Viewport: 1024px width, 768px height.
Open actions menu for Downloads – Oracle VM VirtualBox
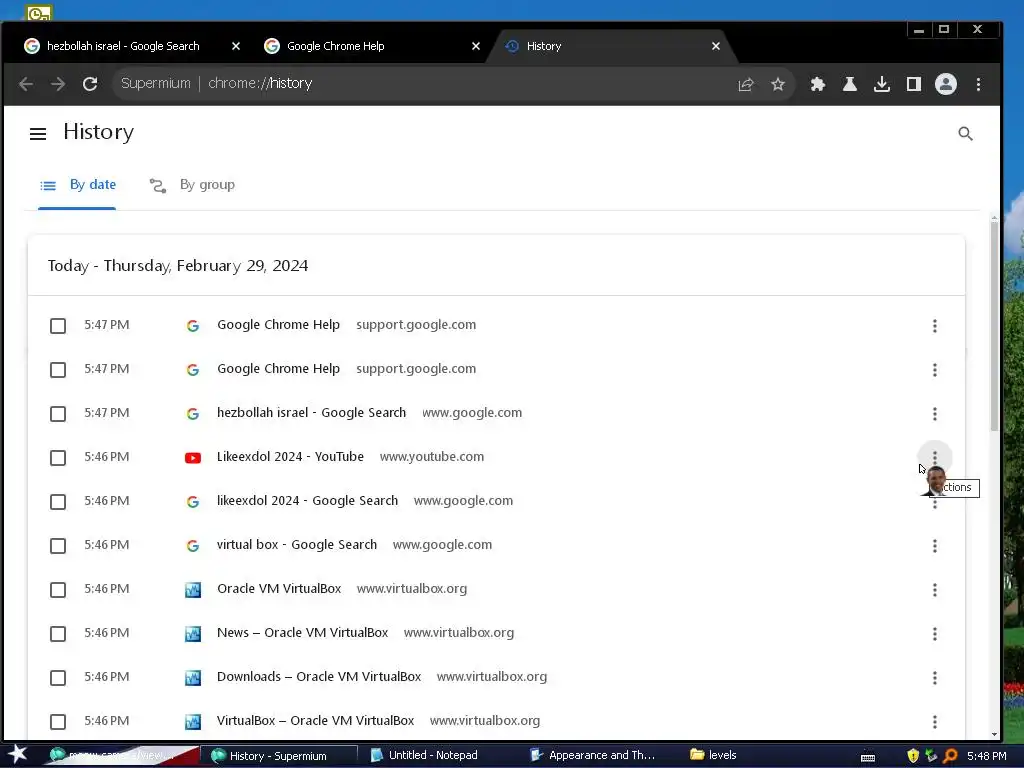(x=935, y=678)
